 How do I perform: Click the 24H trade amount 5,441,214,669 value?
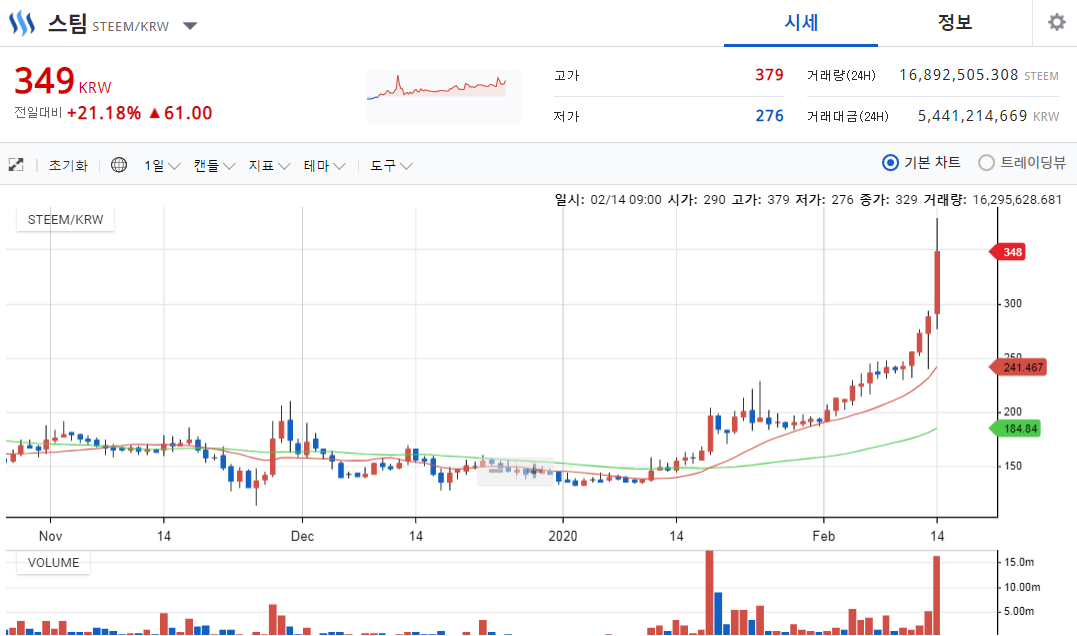tap(973, 116)
